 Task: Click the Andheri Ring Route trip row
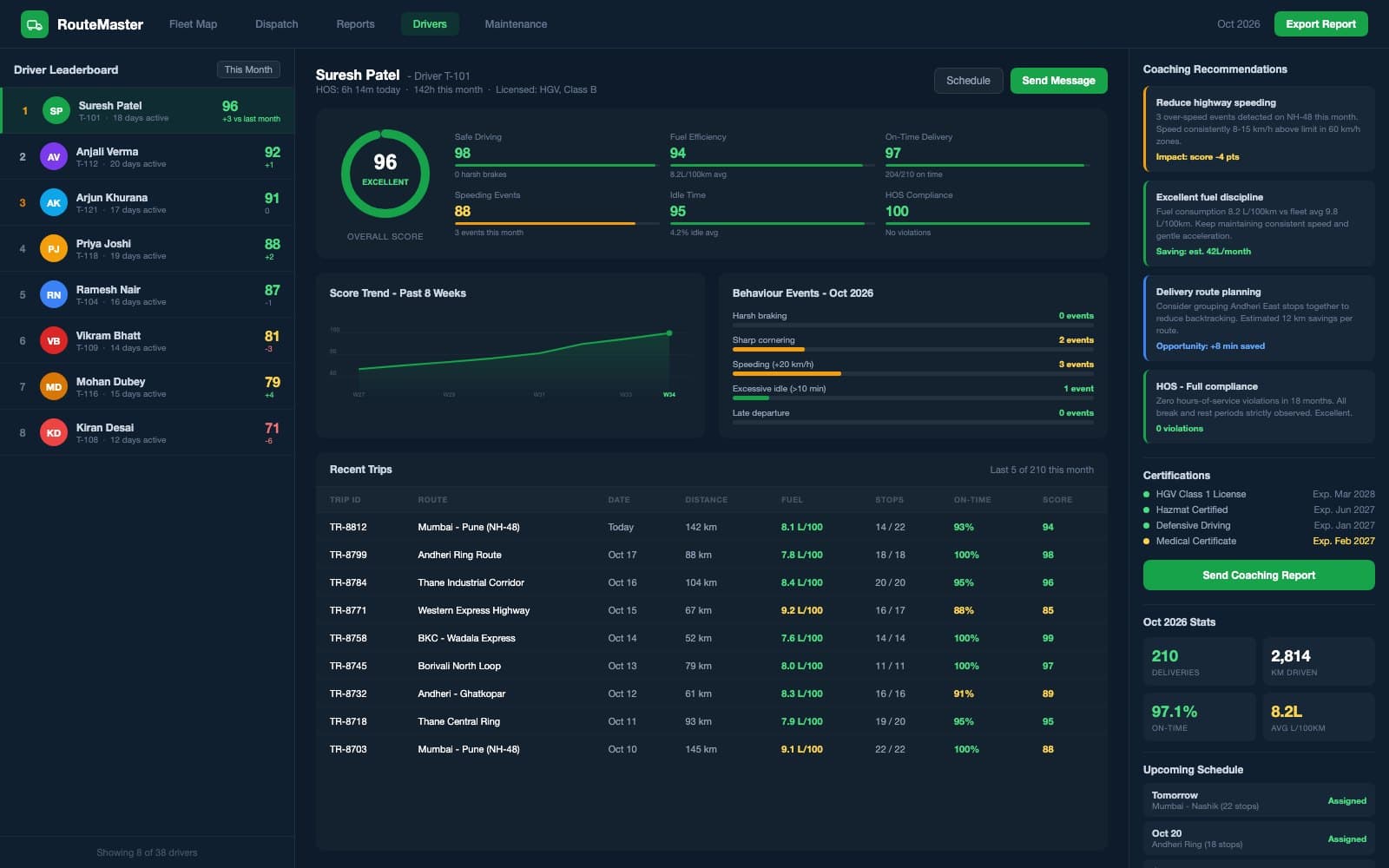click(712, 555)
